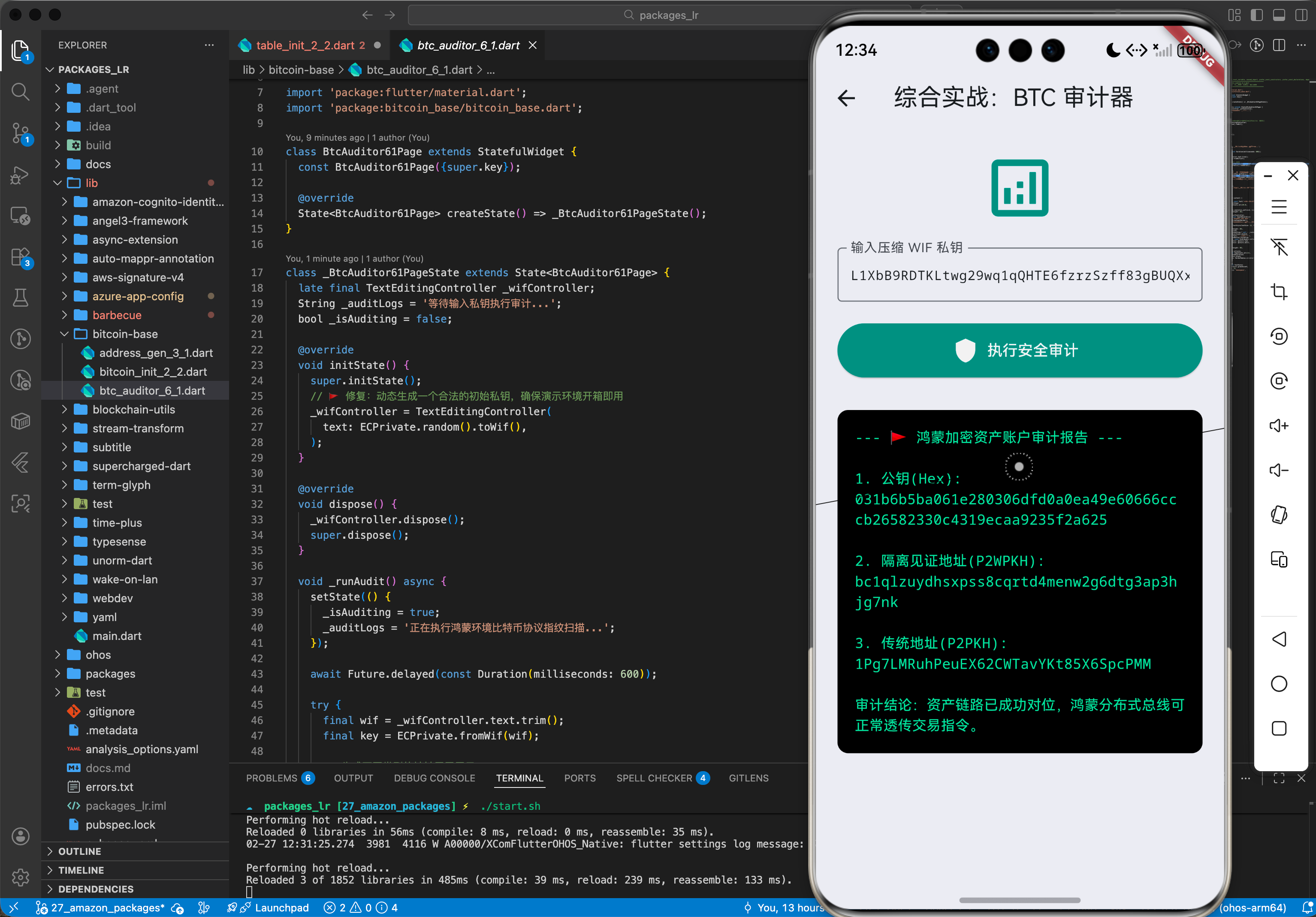This screenshot has height=917, width=1316.
Task: Open the Testing flask icon in sidebar
Action: 20,298
